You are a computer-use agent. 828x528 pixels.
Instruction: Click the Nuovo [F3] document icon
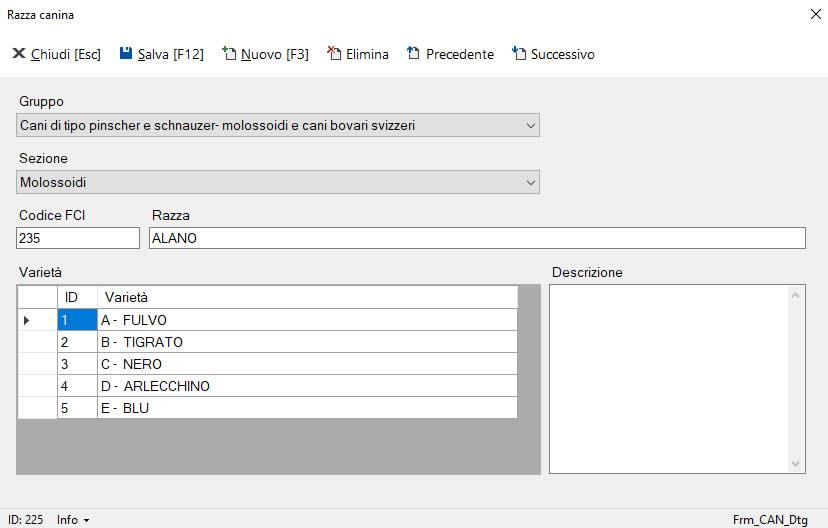click(x=229, y=54)
